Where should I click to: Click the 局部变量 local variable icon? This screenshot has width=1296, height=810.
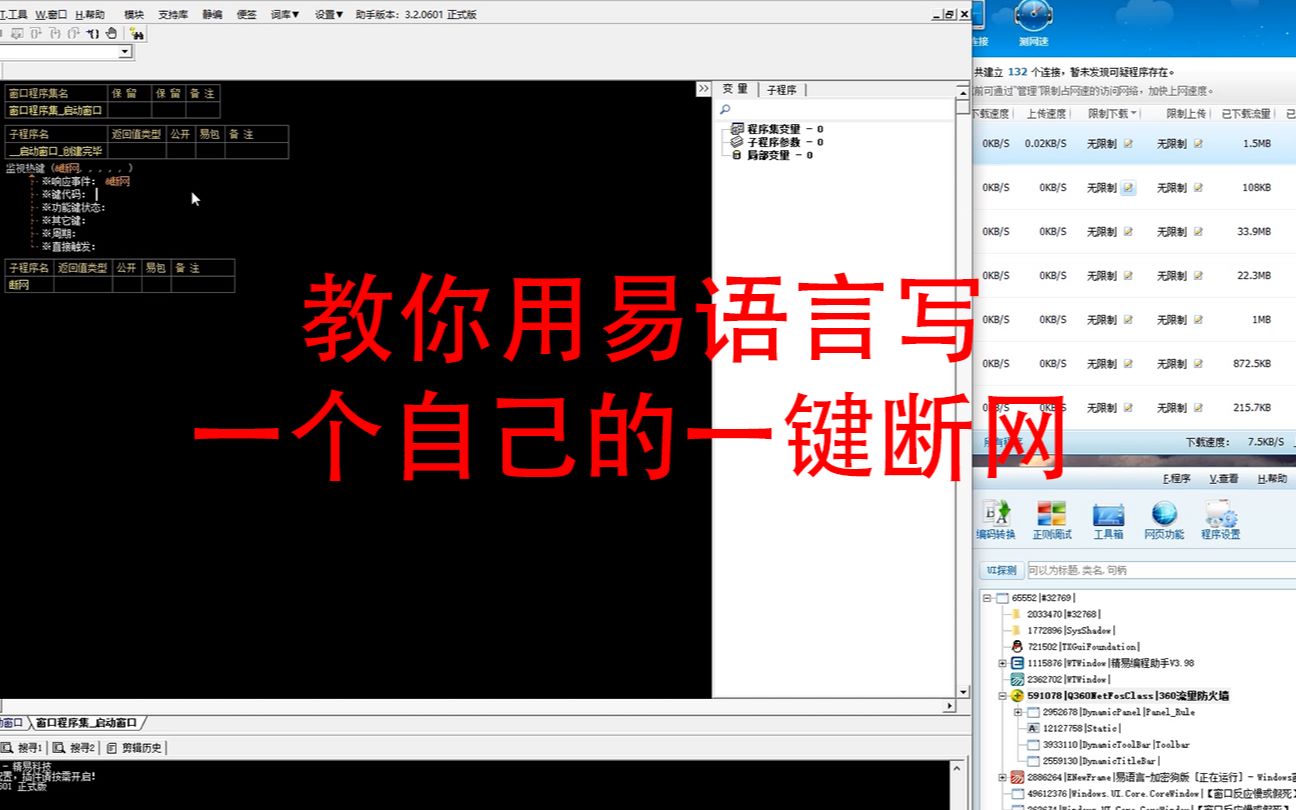(737, 155)
